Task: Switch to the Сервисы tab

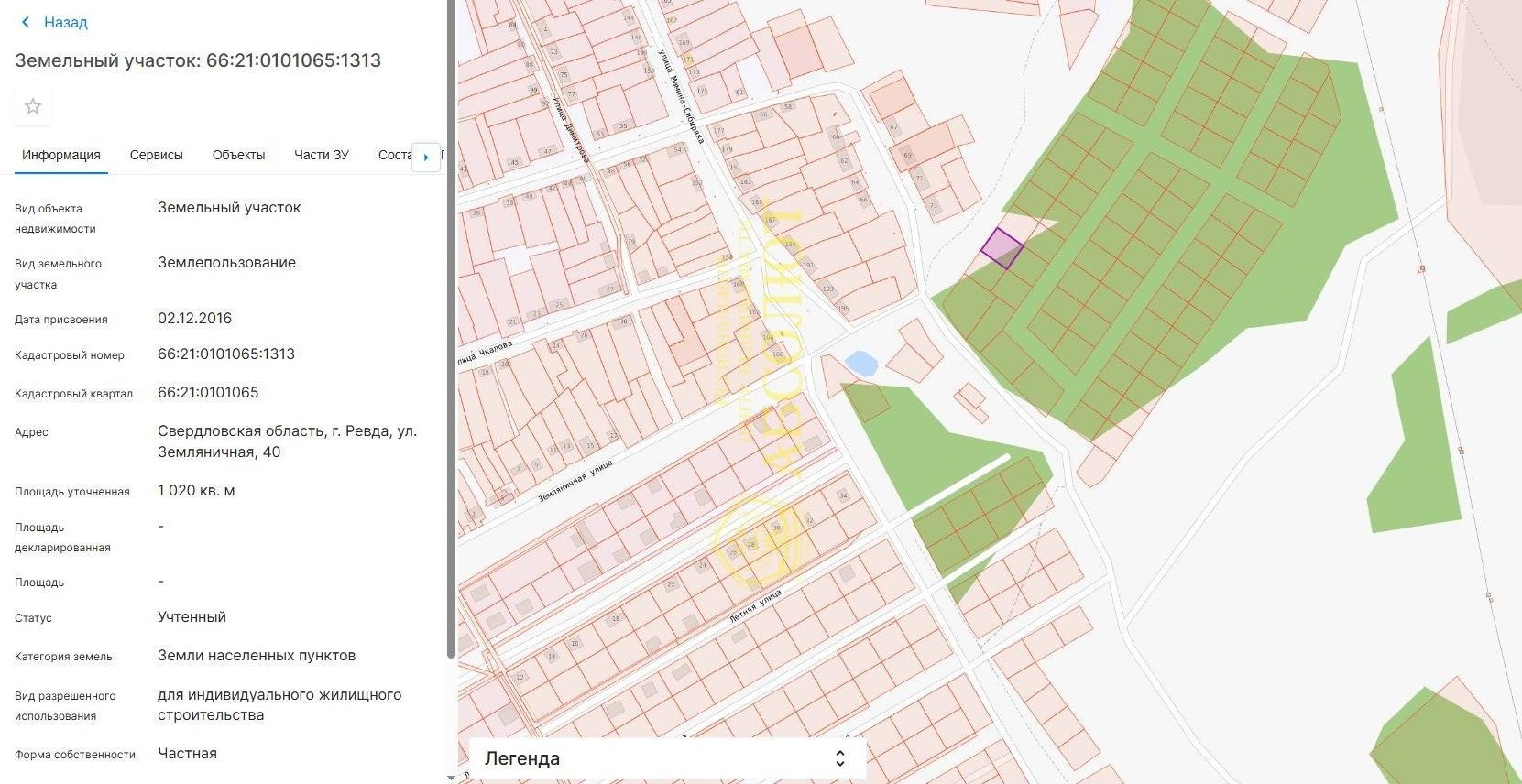Action: (157, 155)
